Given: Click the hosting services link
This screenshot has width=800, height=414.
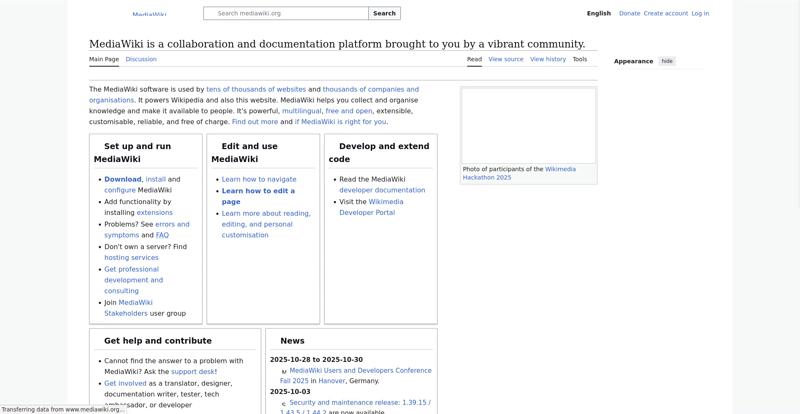Looking at the screenshot, I should point(131,257).
